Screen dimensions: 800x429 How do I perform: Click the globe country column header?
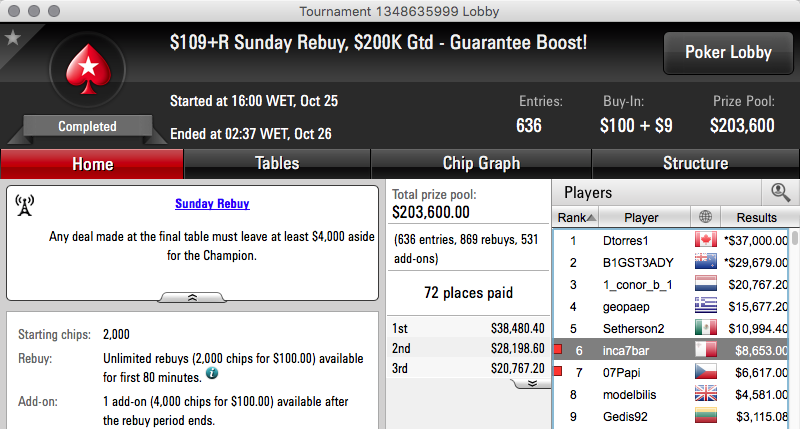tap(705, 217)
